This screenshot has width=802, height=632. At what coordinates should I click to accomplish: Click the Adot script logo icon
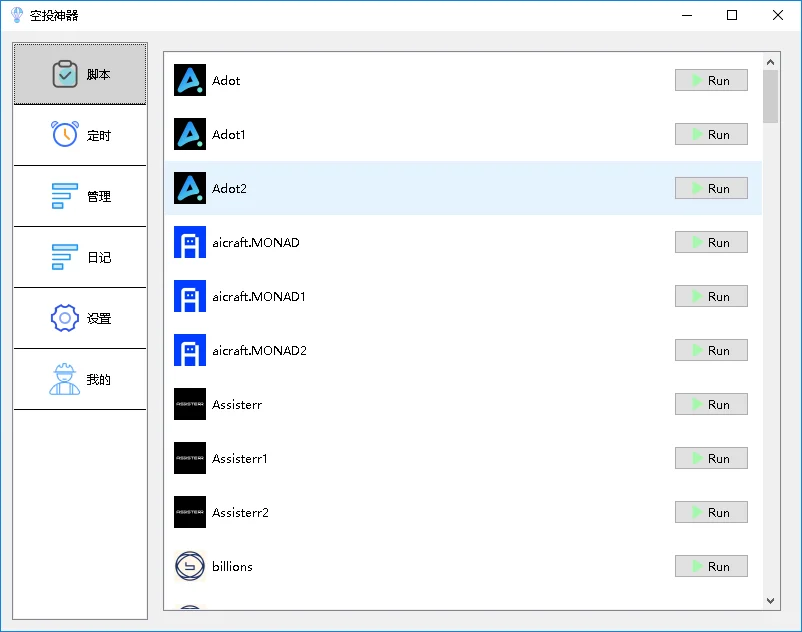(190, 80)
